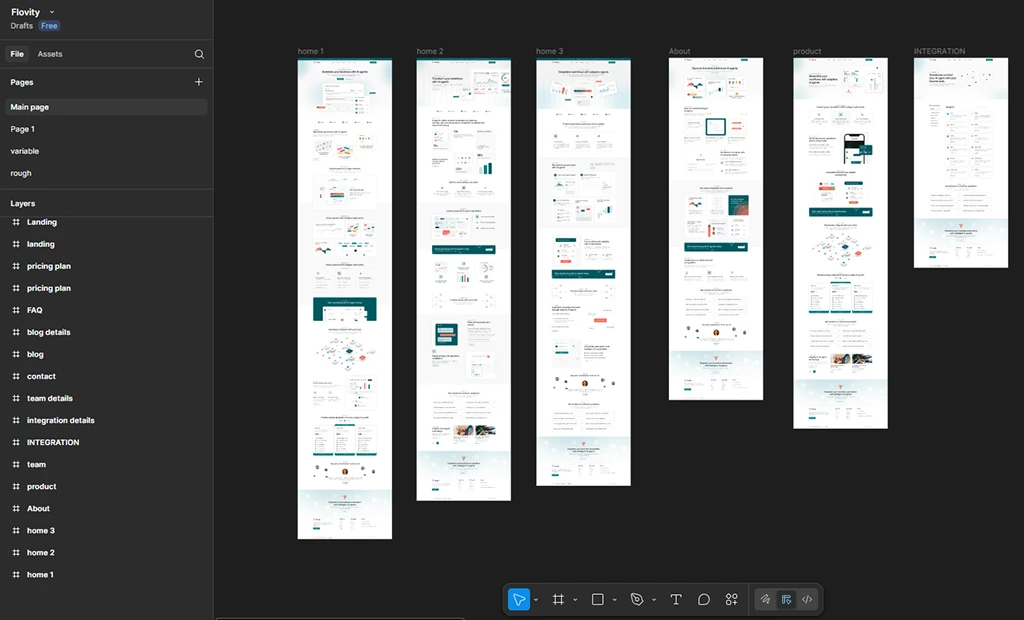Click the About frame label on canvas

tap(679, 51)
